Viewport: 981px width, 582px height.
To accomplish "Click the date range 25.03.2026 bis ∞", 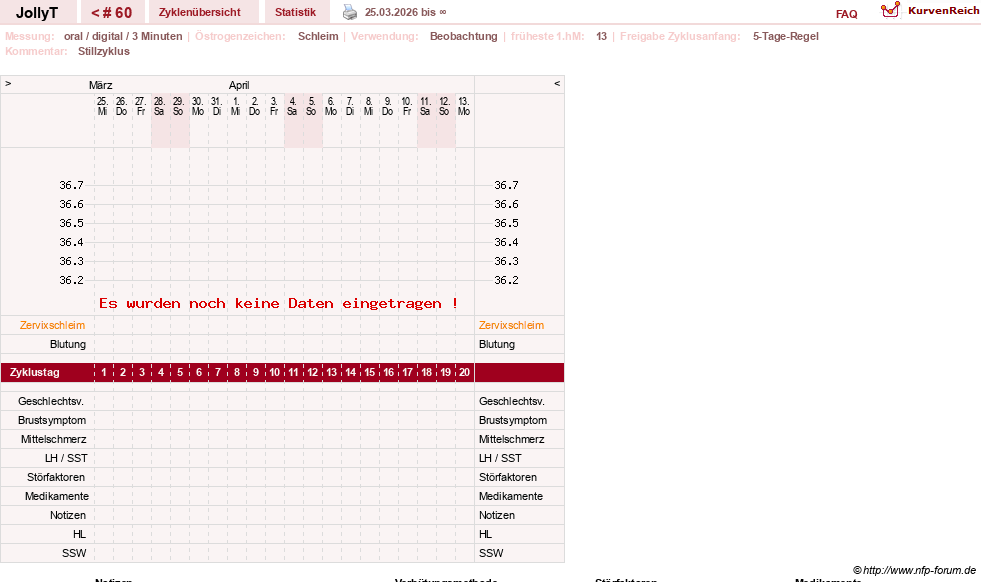I will [405, 13].
